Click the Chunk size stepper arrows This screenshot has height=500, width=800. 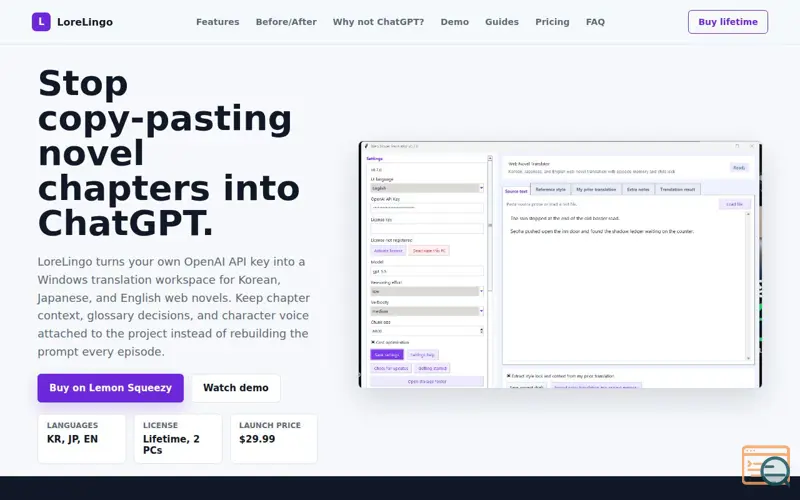481,331
